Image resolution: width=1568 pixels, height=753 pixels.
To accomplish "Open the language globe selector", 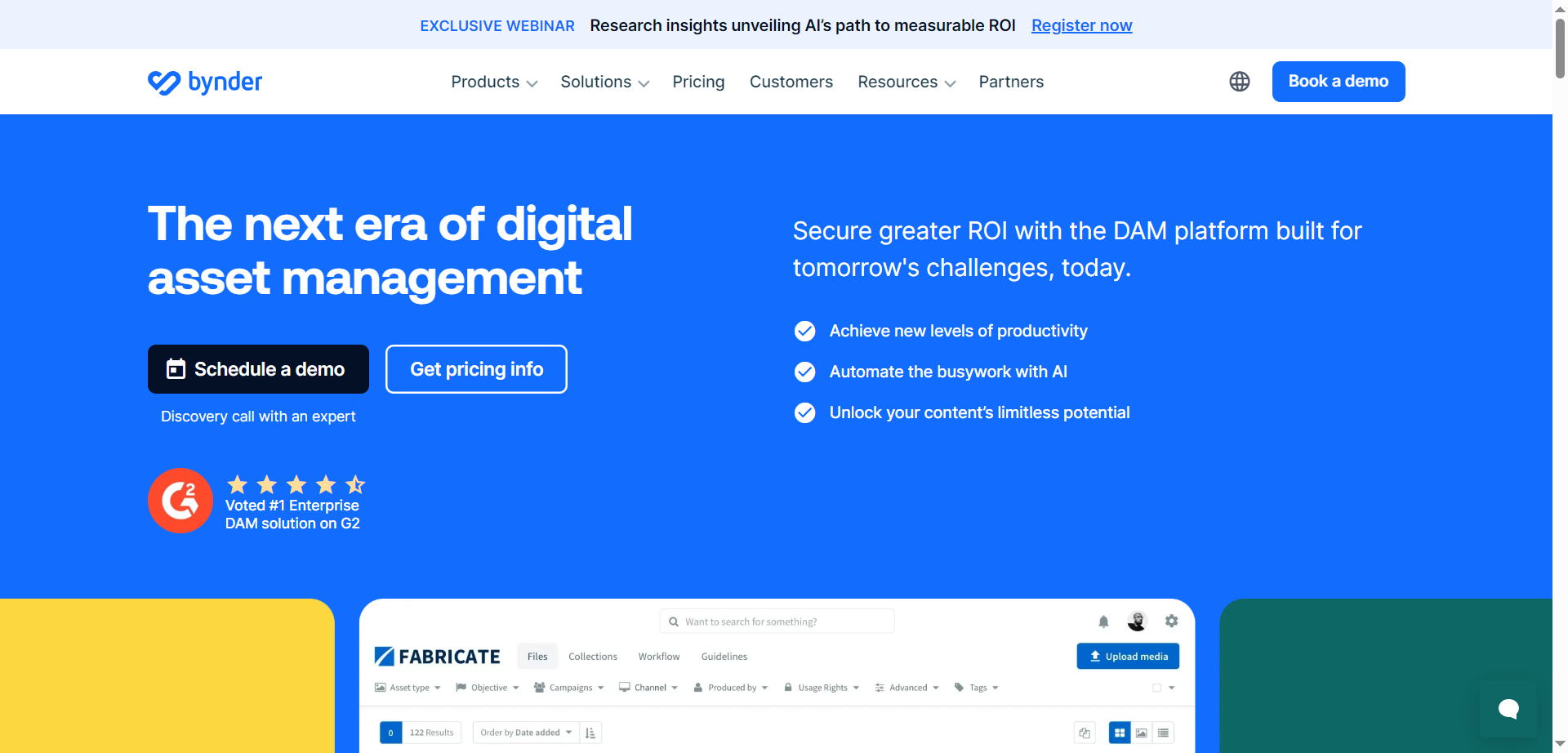I will coord(1240,82).
